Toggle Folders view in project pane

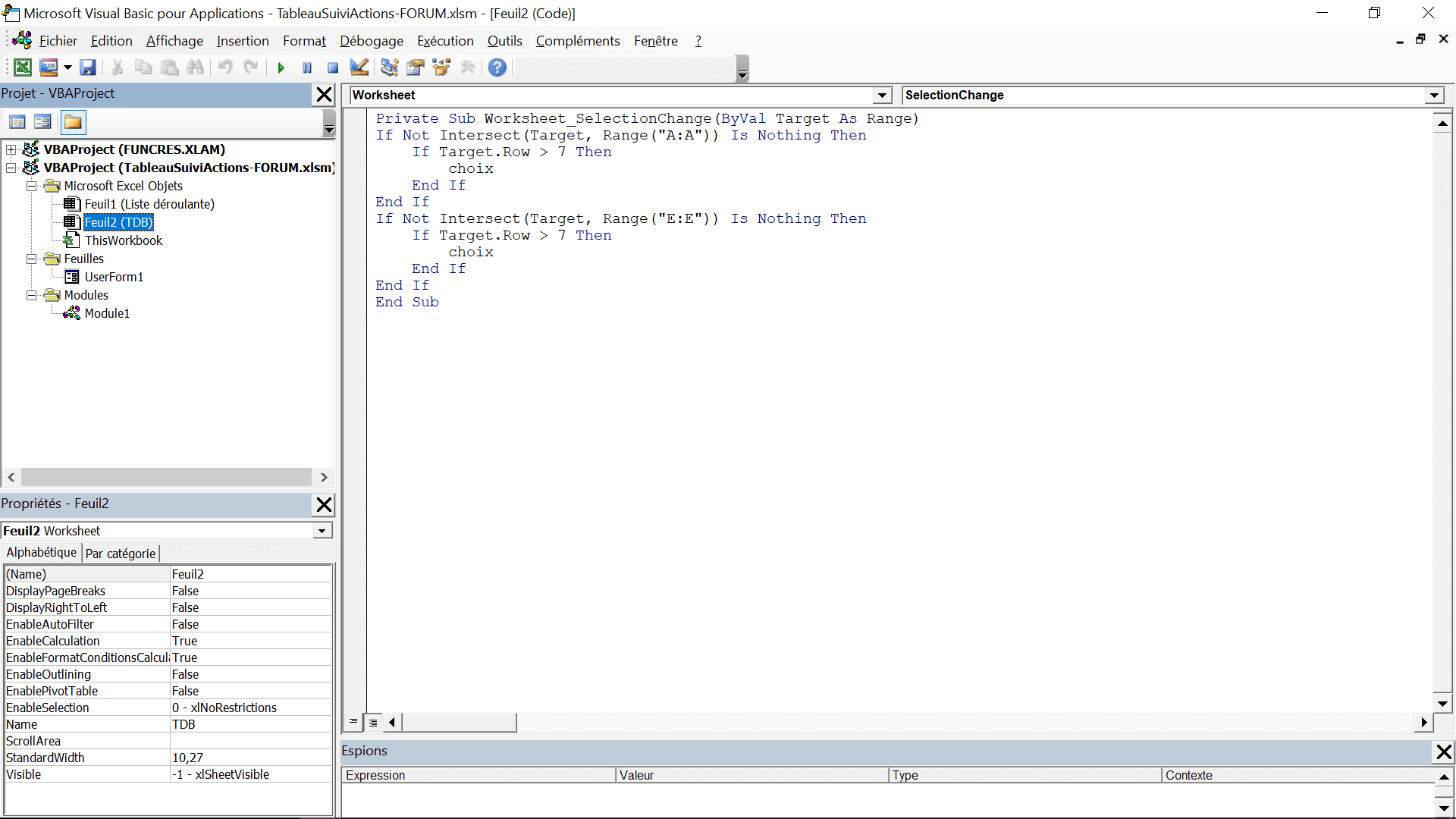pos(73,122)
